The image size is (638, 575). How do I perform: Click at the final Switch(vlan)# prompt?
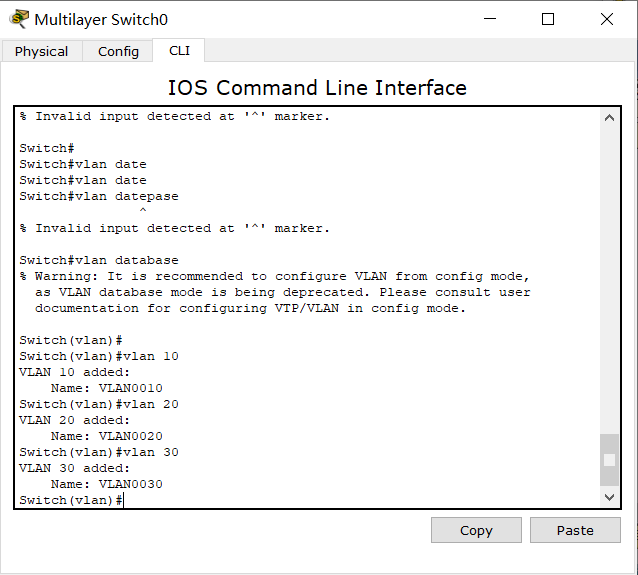[x=71, y=500]
